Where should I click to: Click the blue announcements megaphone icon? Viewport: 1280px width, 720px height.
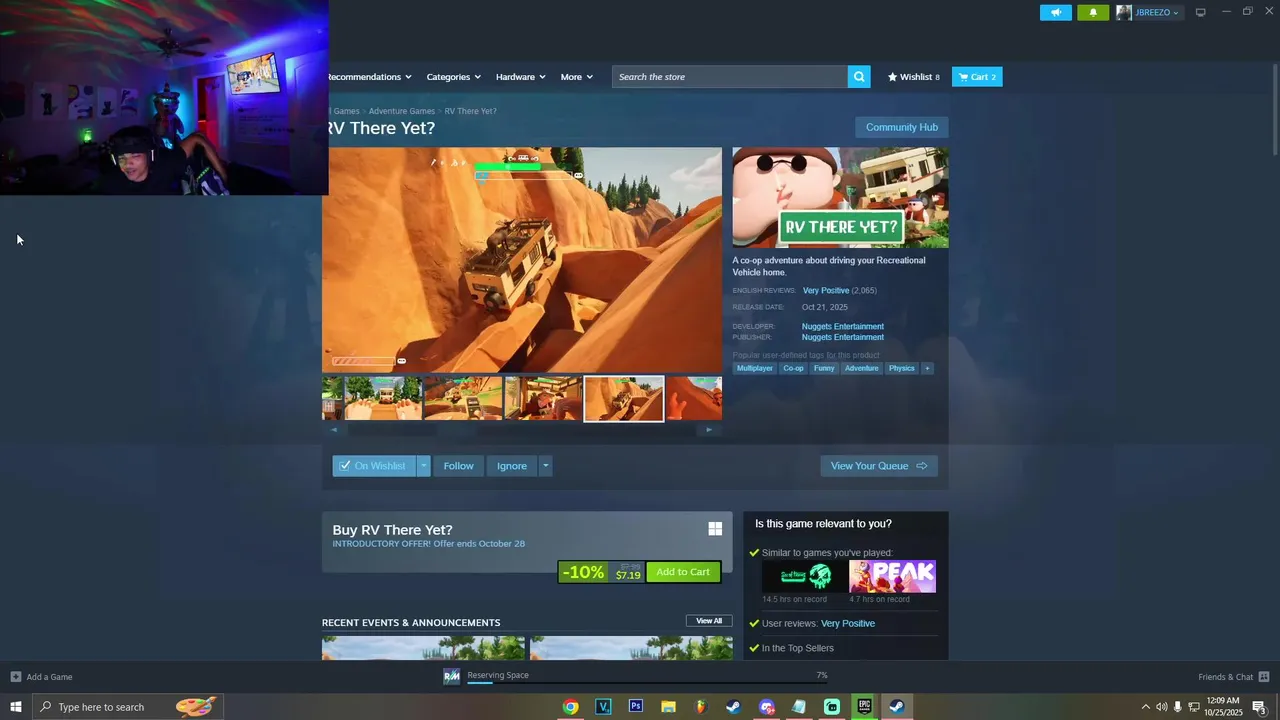click(1056, 13)
